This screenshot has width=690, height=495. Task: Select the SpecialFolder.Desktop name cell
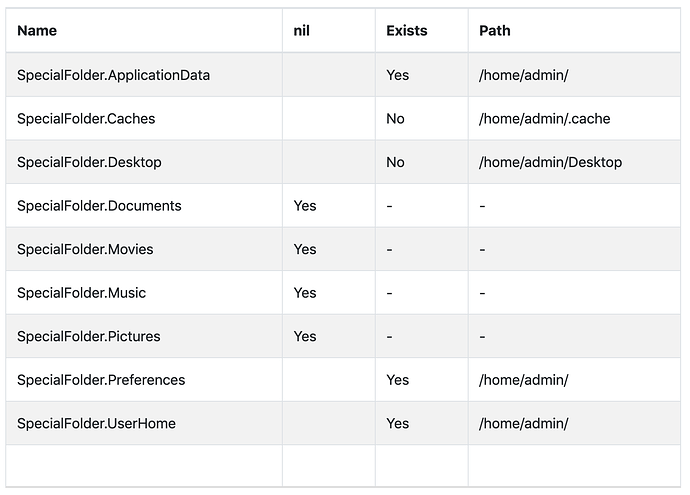[x=144, y=162]
